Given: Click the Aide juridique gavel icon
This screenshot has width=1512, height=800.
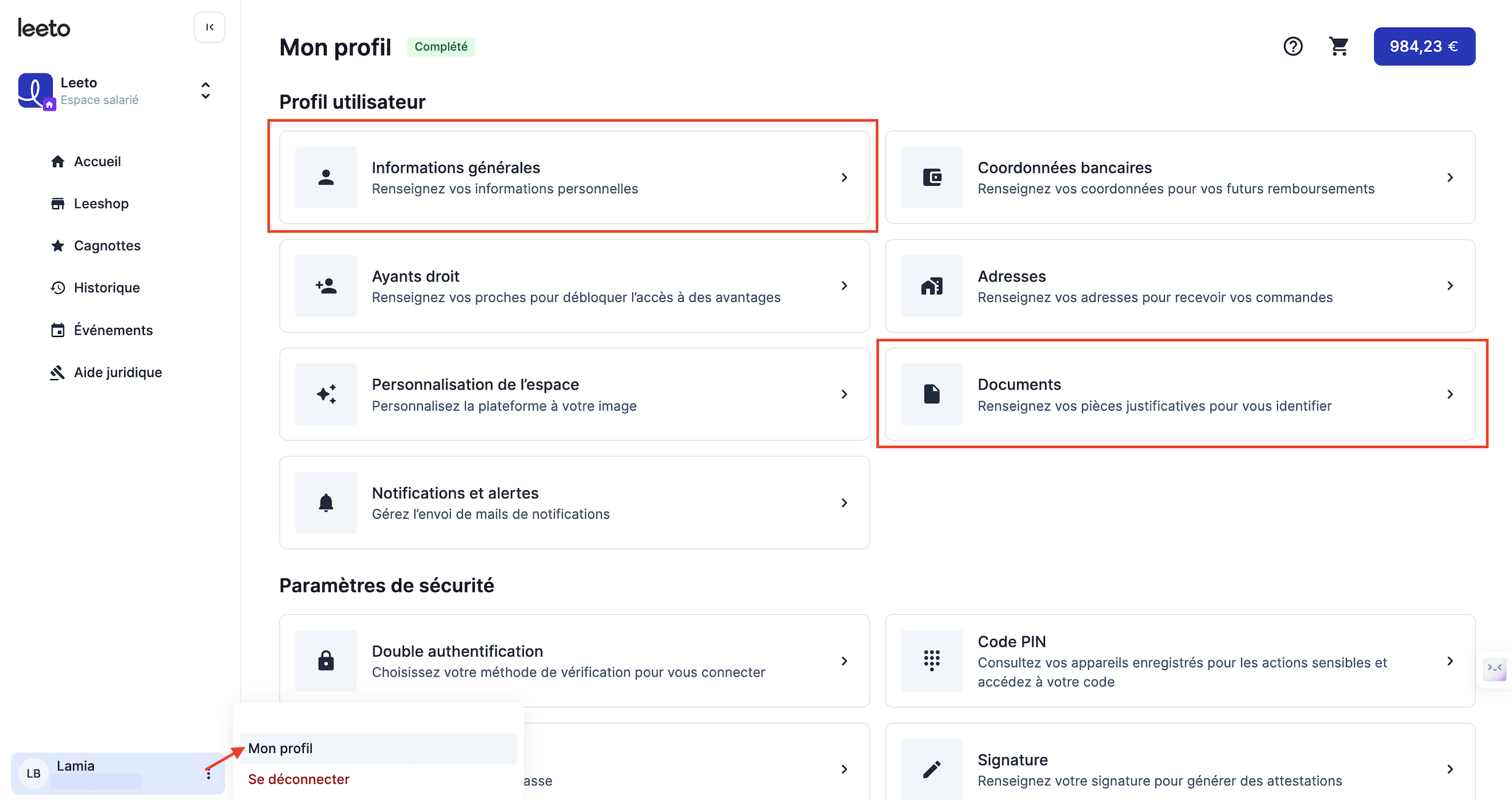Looking at the screenshot, I should point(57,372).
